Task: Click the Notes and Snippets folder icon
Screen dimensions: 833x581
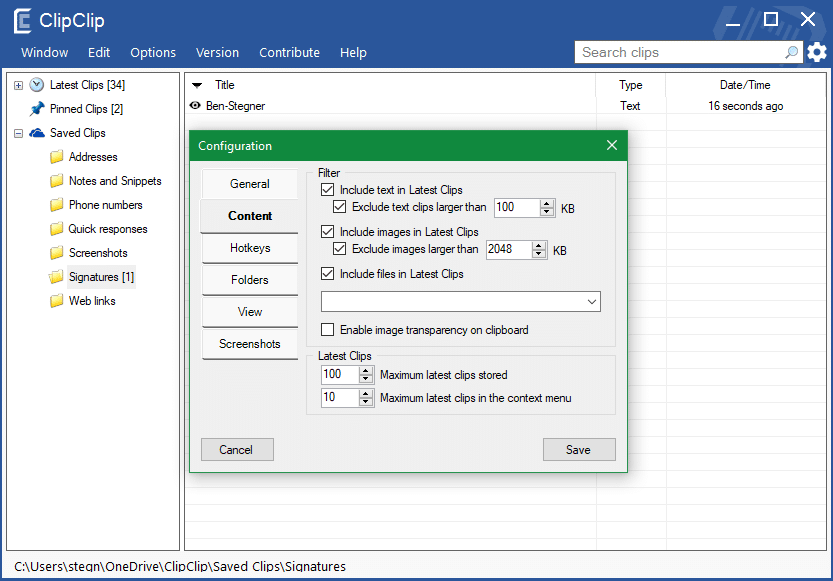Action: click(56, 181)
